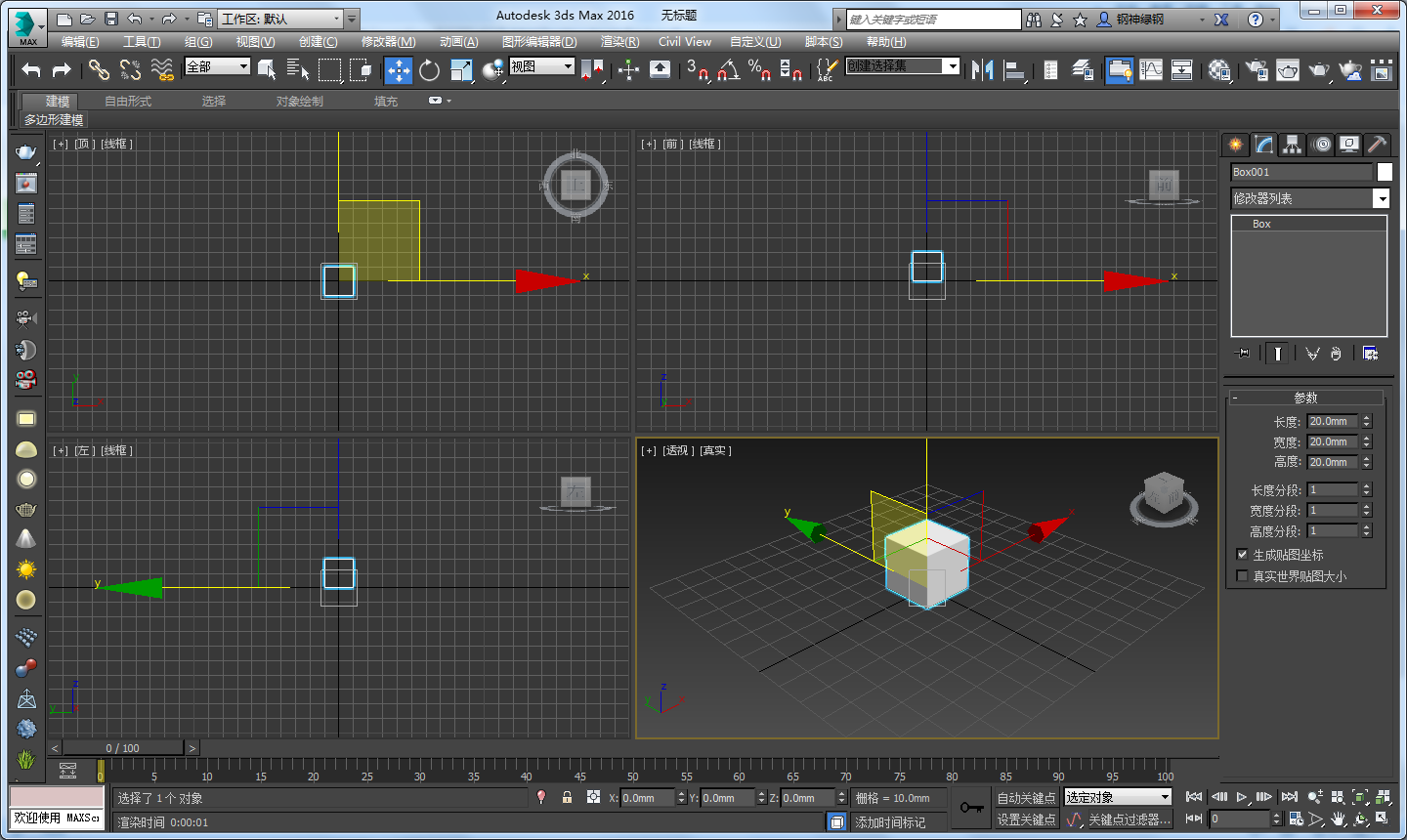Open the Curve Editor
The image size is (1407, 840).
(x=1151, y=69)
